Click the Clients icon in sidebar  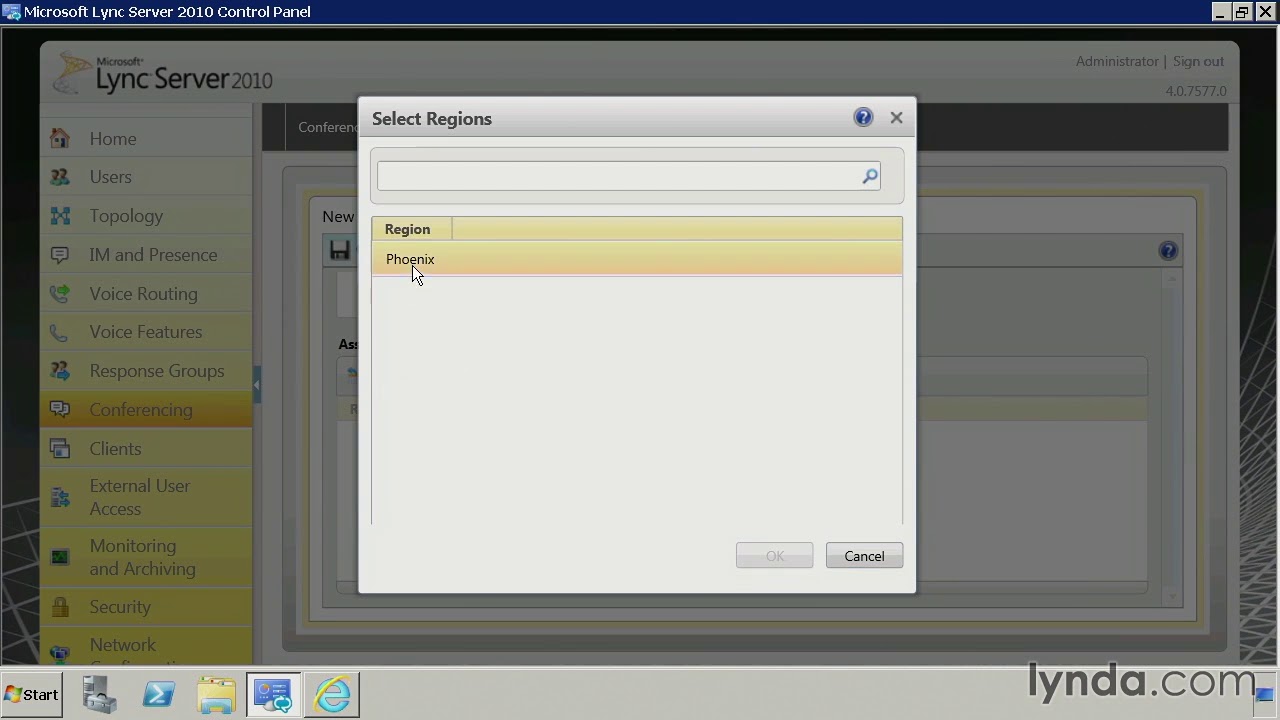tap(60, 449)
